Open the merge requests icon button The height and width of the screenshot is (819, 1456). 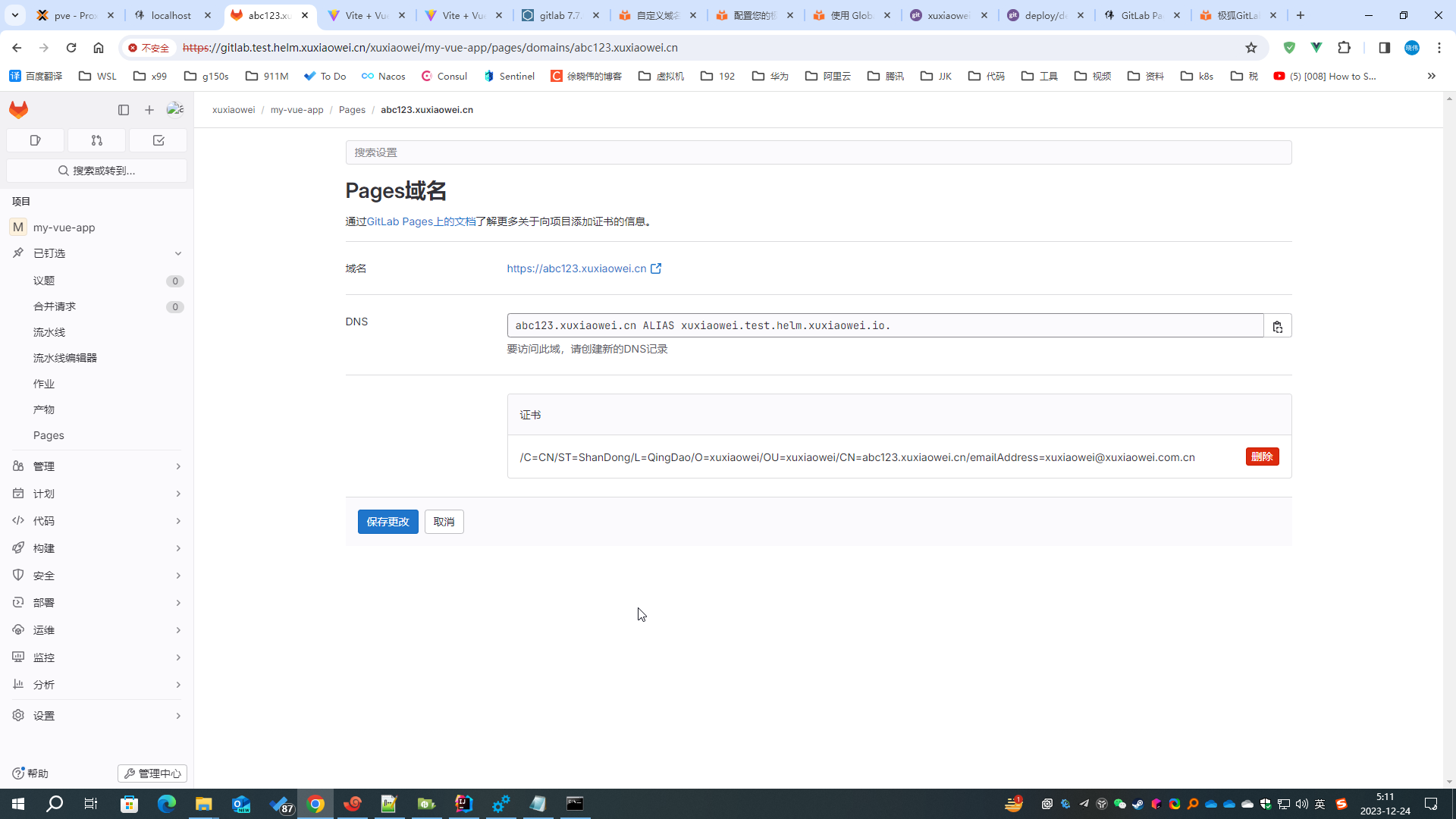click(x=96, y=140)
